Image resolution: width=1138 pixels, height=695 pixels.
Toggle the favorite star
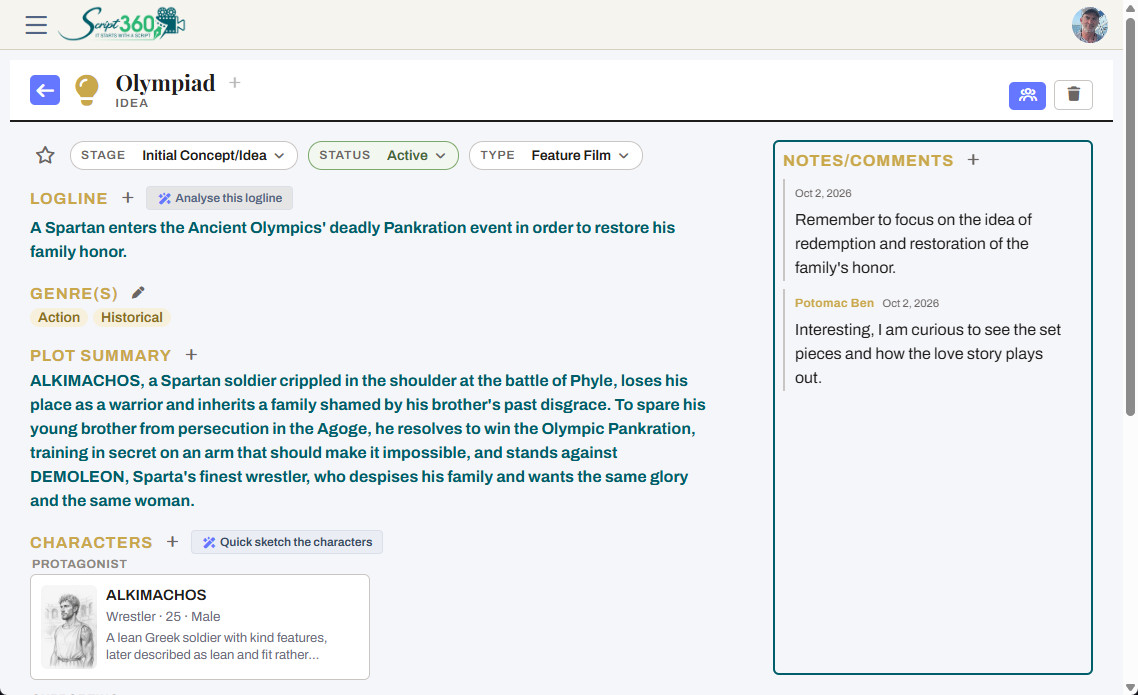click(45, 155)
